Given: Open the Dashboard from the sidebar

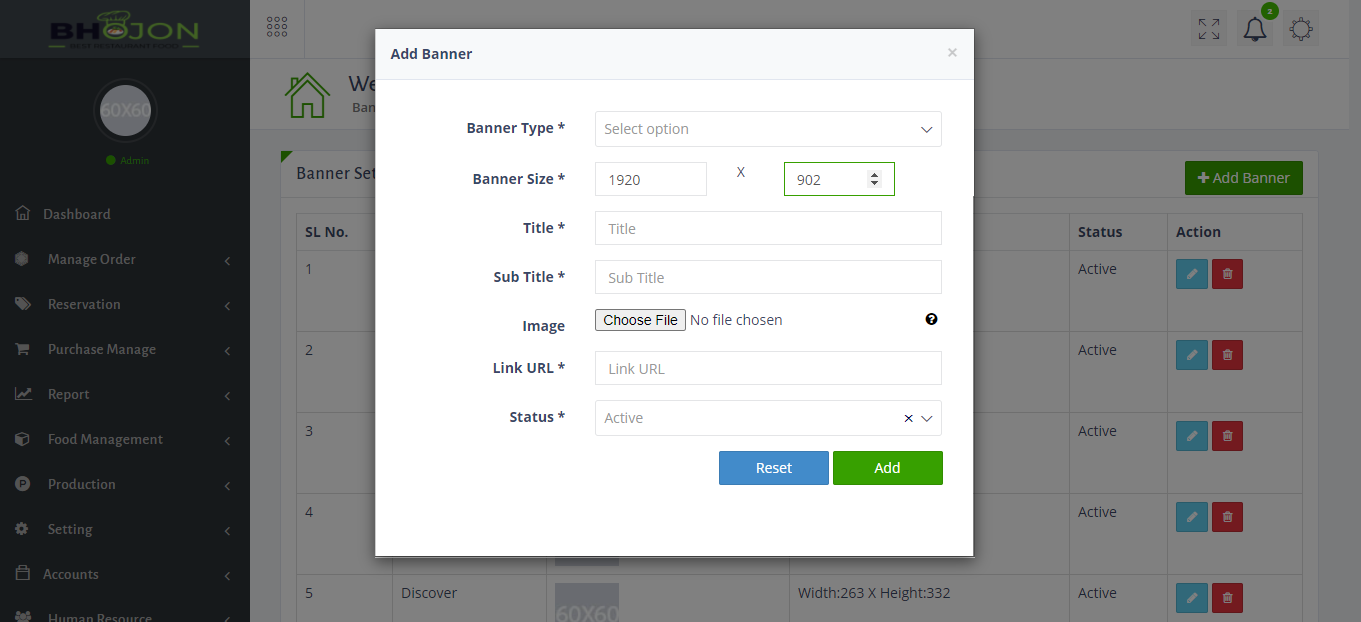Looking at the screenshot, I should (x=76, y=213).
